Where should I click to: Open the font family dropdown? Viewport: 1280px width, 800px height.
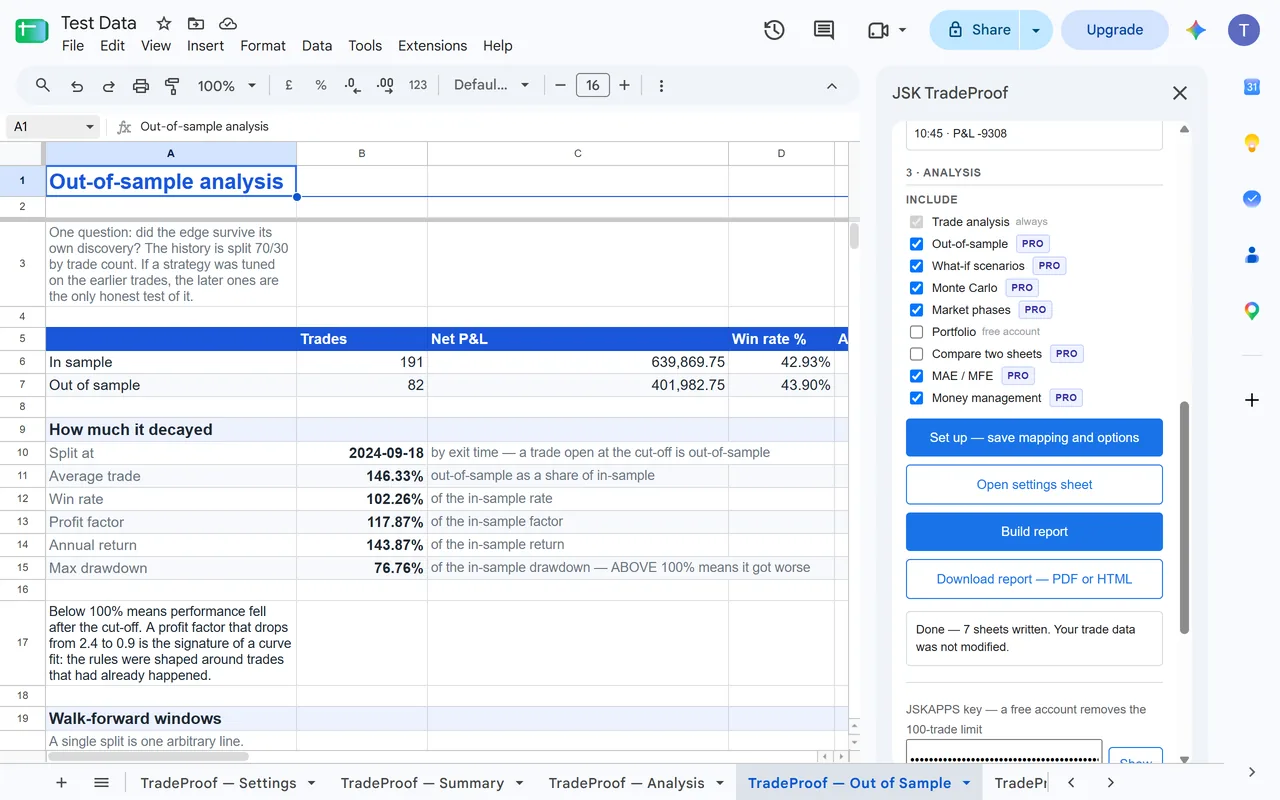pos(491,86)
